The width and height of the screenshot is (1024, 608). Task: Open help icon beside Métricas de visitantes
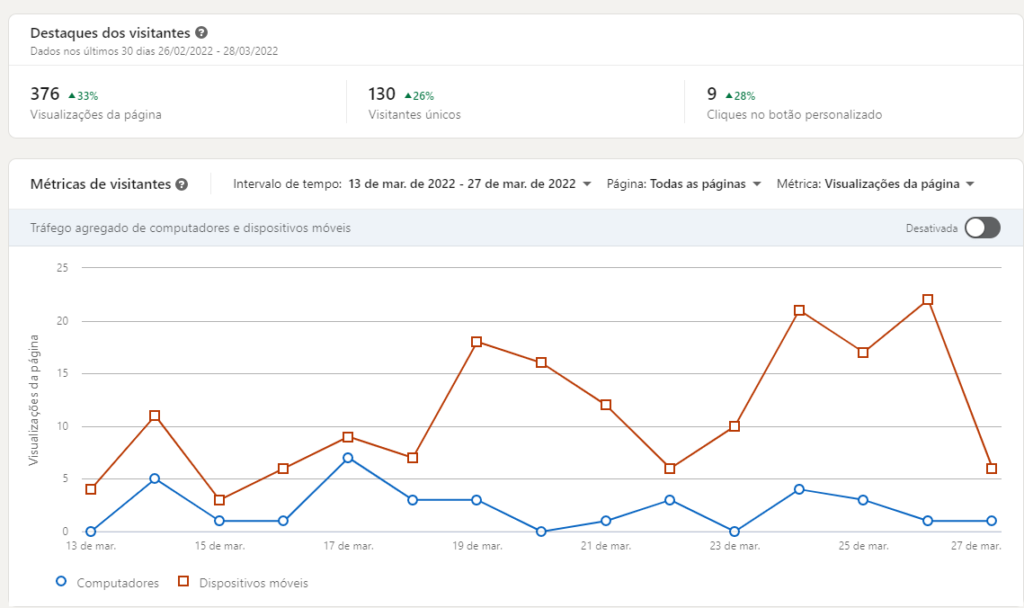pos(182,184)
